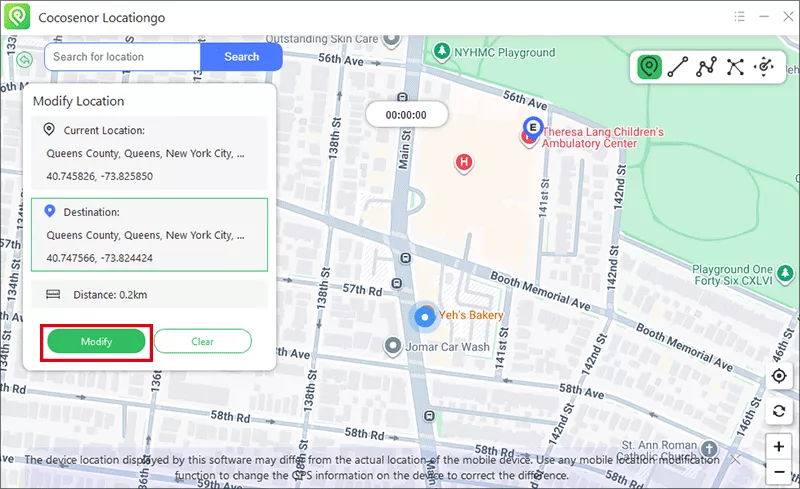Screen dimensions: 800x489
Task: Zoom out on the map
Action: tap(779, 471)
